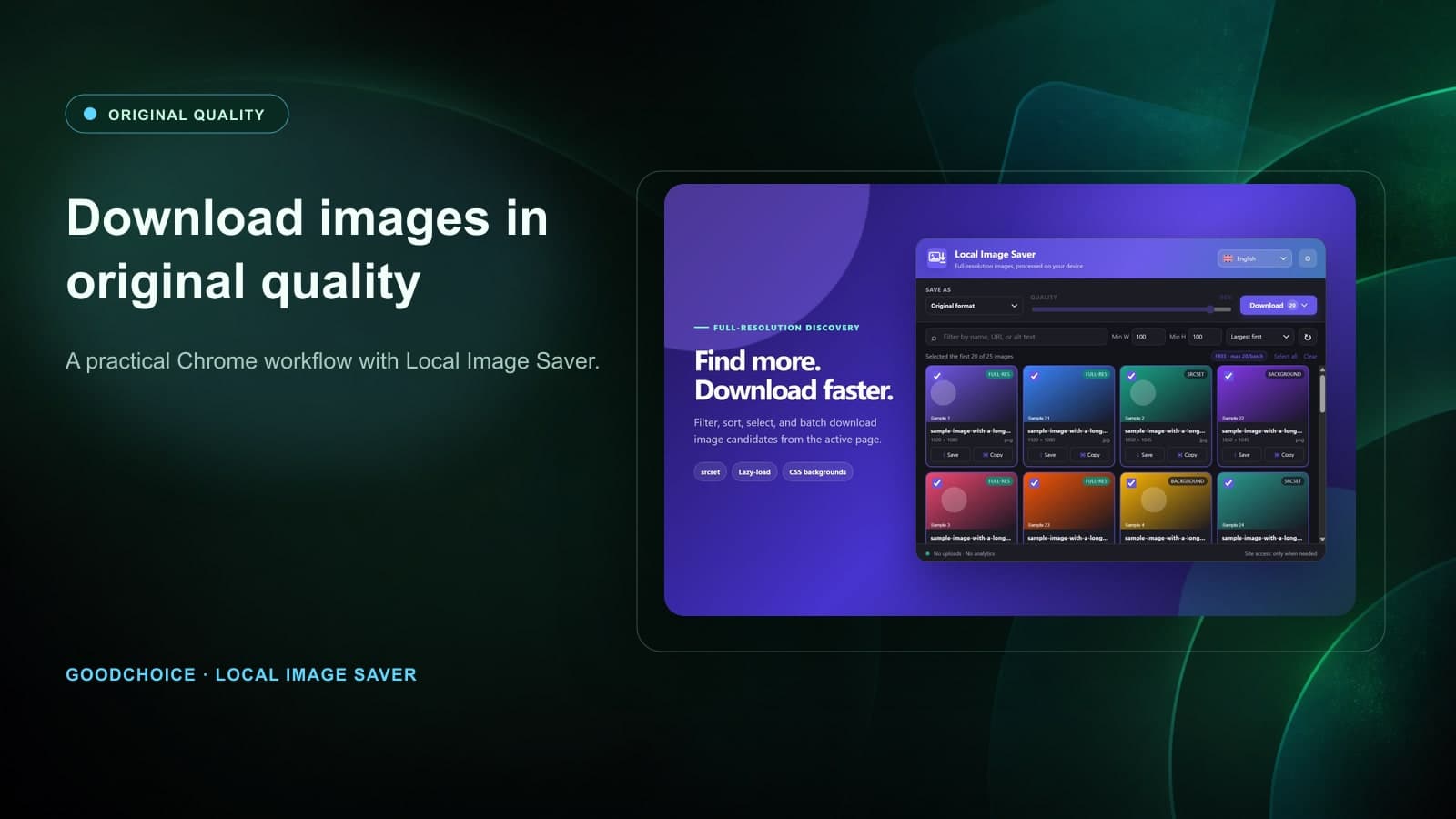
Task: Open the Sample 2 green thumbnail
Action: coord(1166,394)
